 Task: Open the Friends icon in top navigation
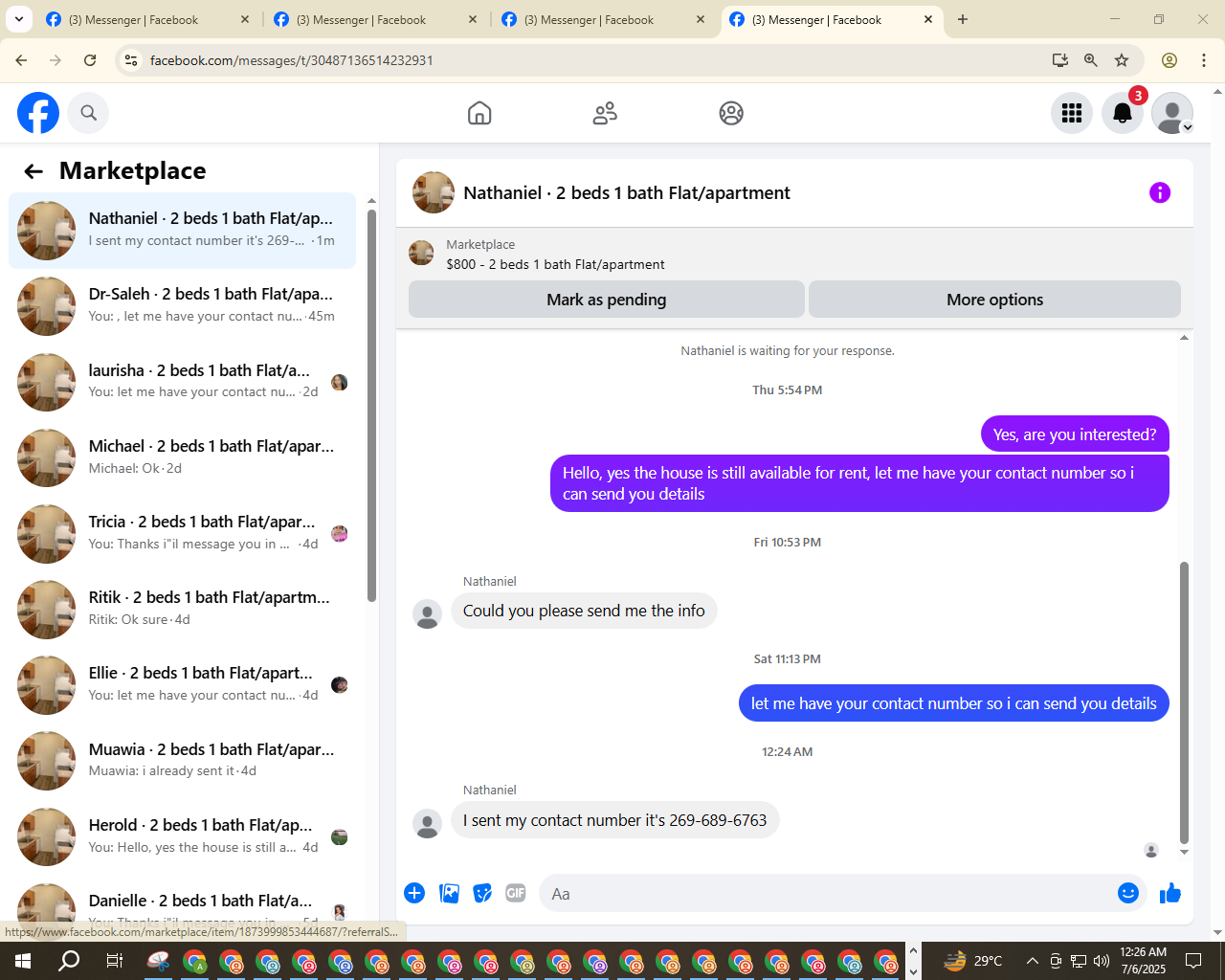[605, 113]
